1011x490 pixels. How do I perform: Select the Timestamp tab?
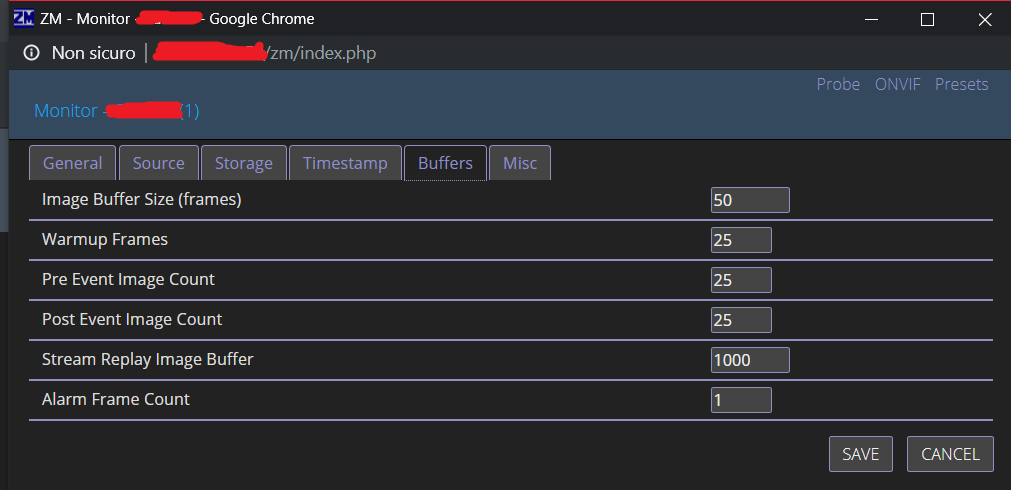point(345,163)
